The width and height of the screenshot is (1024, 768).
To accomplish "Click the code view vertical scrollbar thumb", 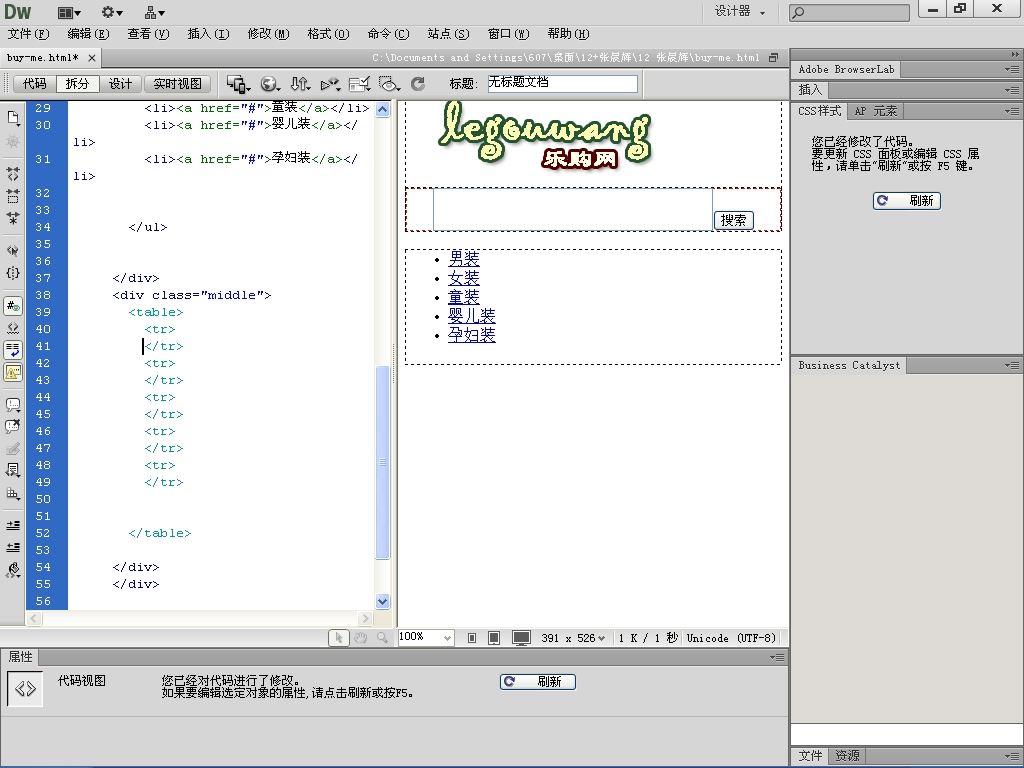I will [x=383, y=462].
